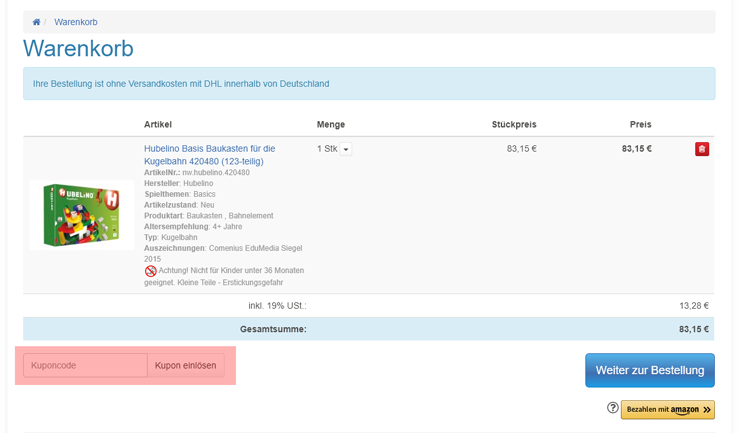Select the Altersempfehlung: 4+ Jahre line
Image resolution: width=740 pixels, height=433 pixels.
coord(193,227)
